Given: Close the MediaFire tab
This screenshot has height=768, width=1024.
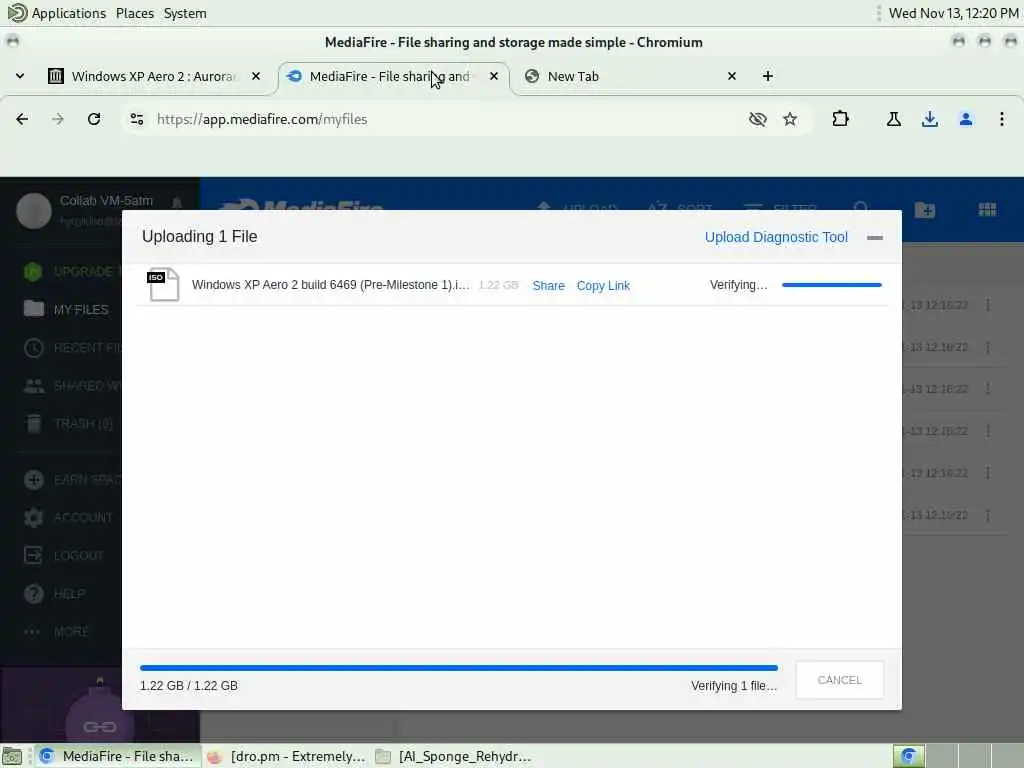Looking at the screenshot, I should 494,76.
